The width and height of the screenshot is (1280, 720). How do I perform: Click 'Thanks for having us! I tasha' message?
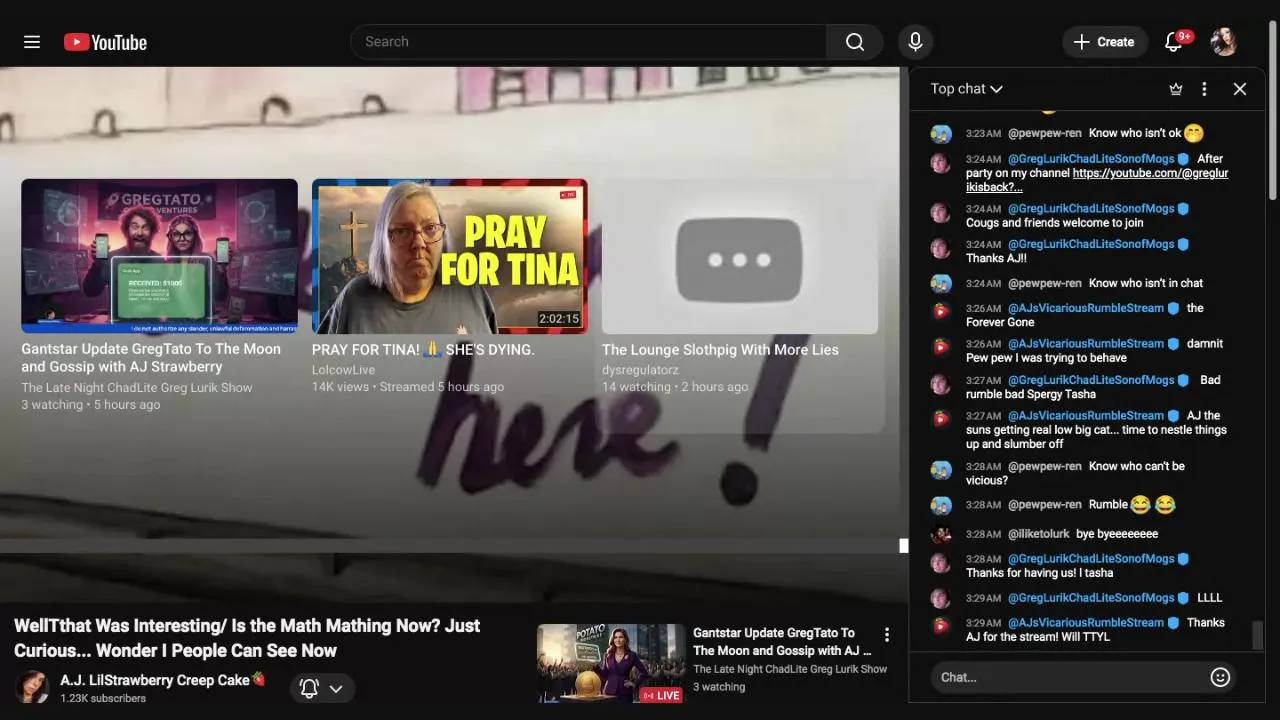point(1039,573)
